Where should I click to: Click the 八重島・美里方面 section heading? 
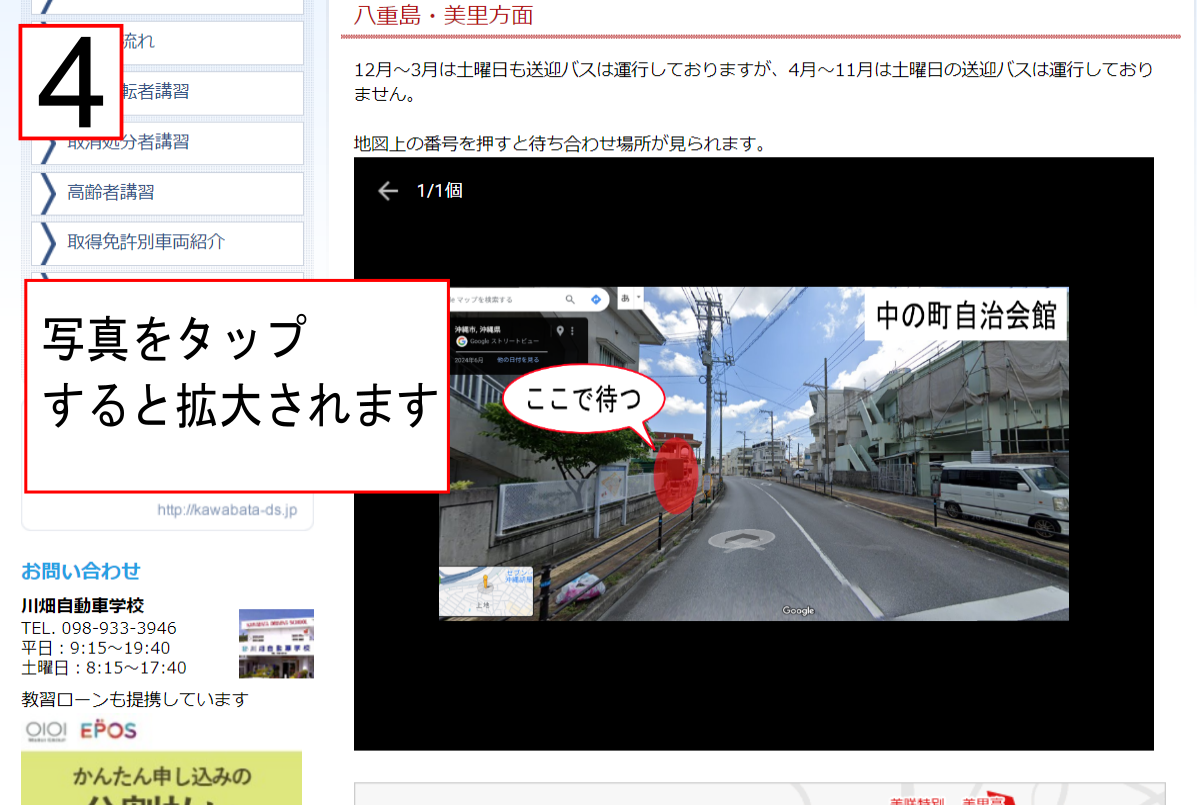pyautogui.click(x=444, y=15)
